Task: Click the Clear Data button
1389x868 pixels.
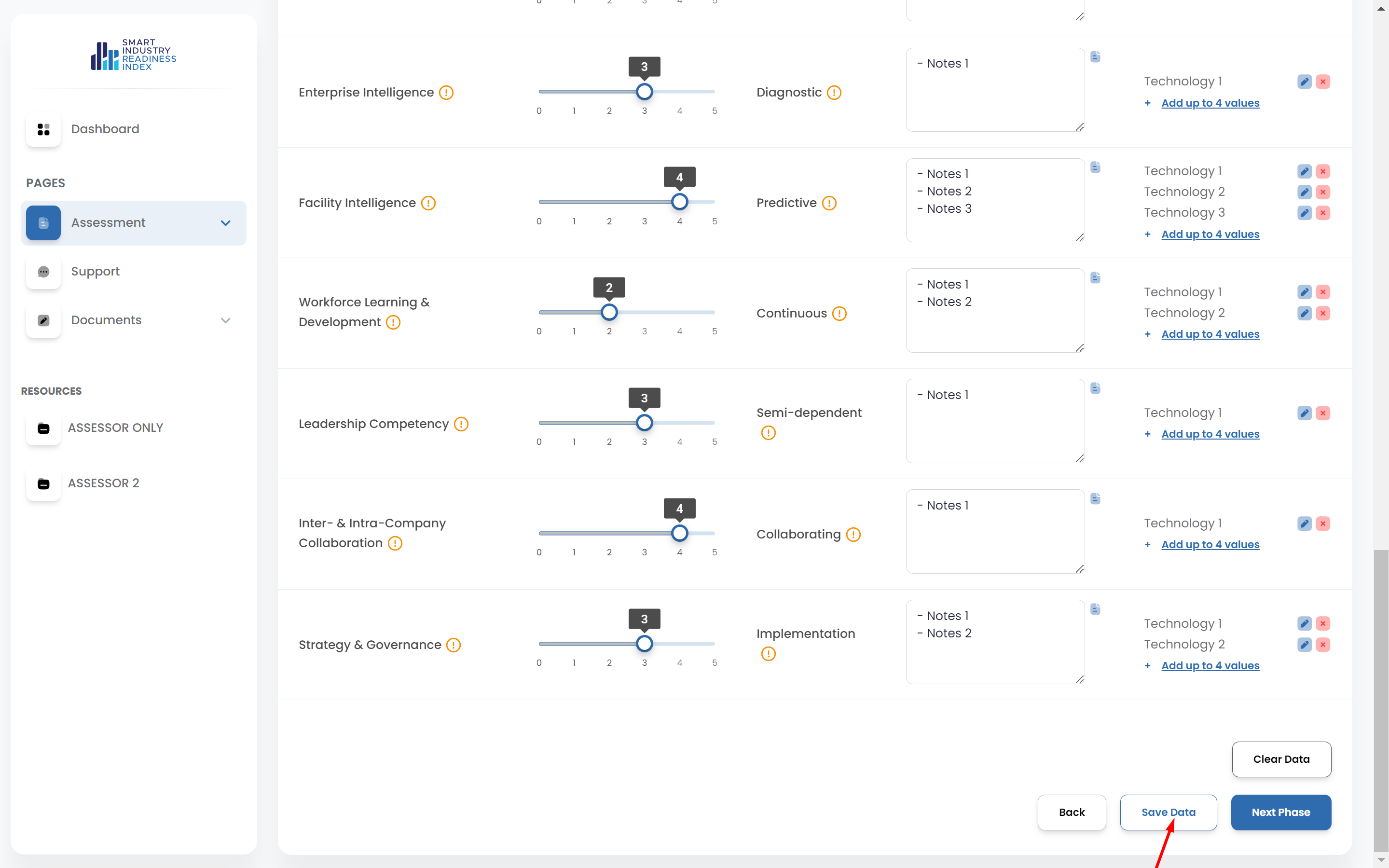Action: 1281,759
